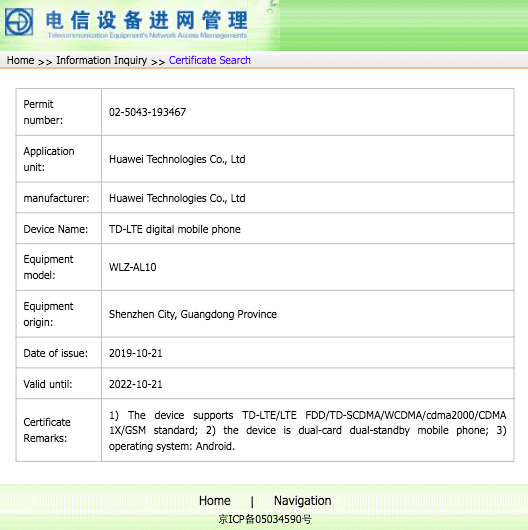The height and width of the screenshot is (530, 528).
Task: Click the Date of issue label
Action: click(55, 353)
